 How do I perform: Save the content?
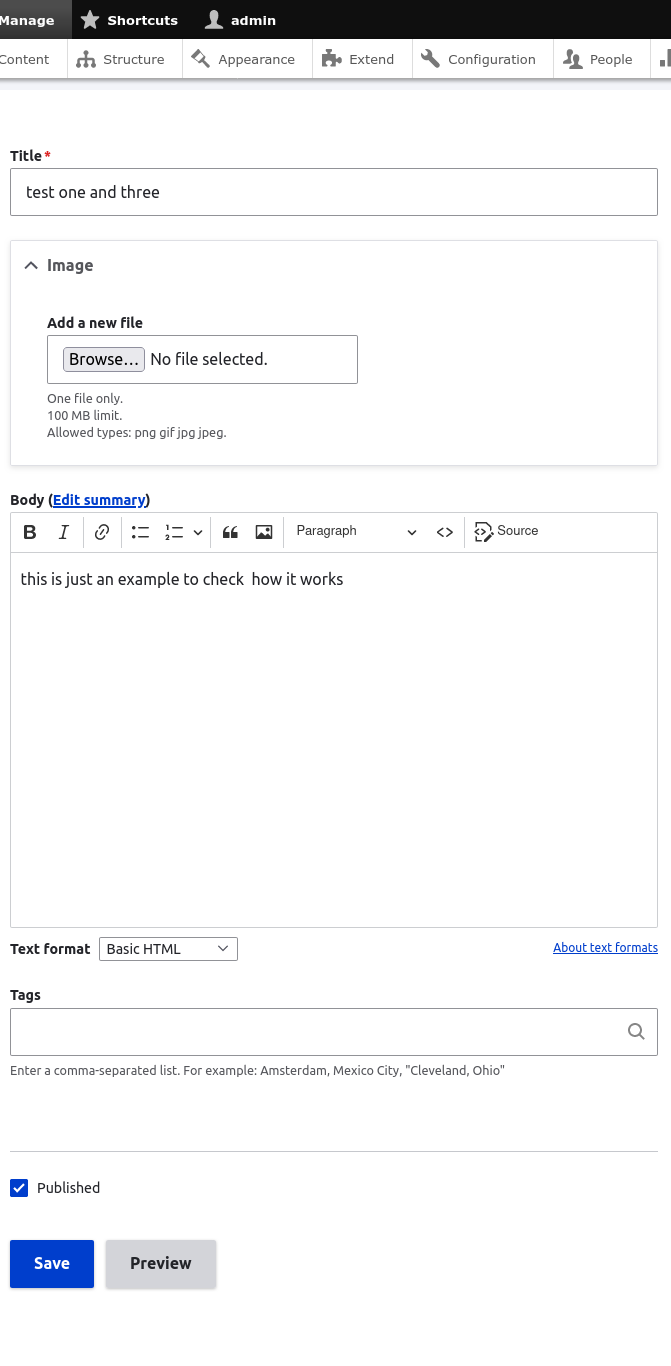pyautogui.click(x=51, y=1263)
